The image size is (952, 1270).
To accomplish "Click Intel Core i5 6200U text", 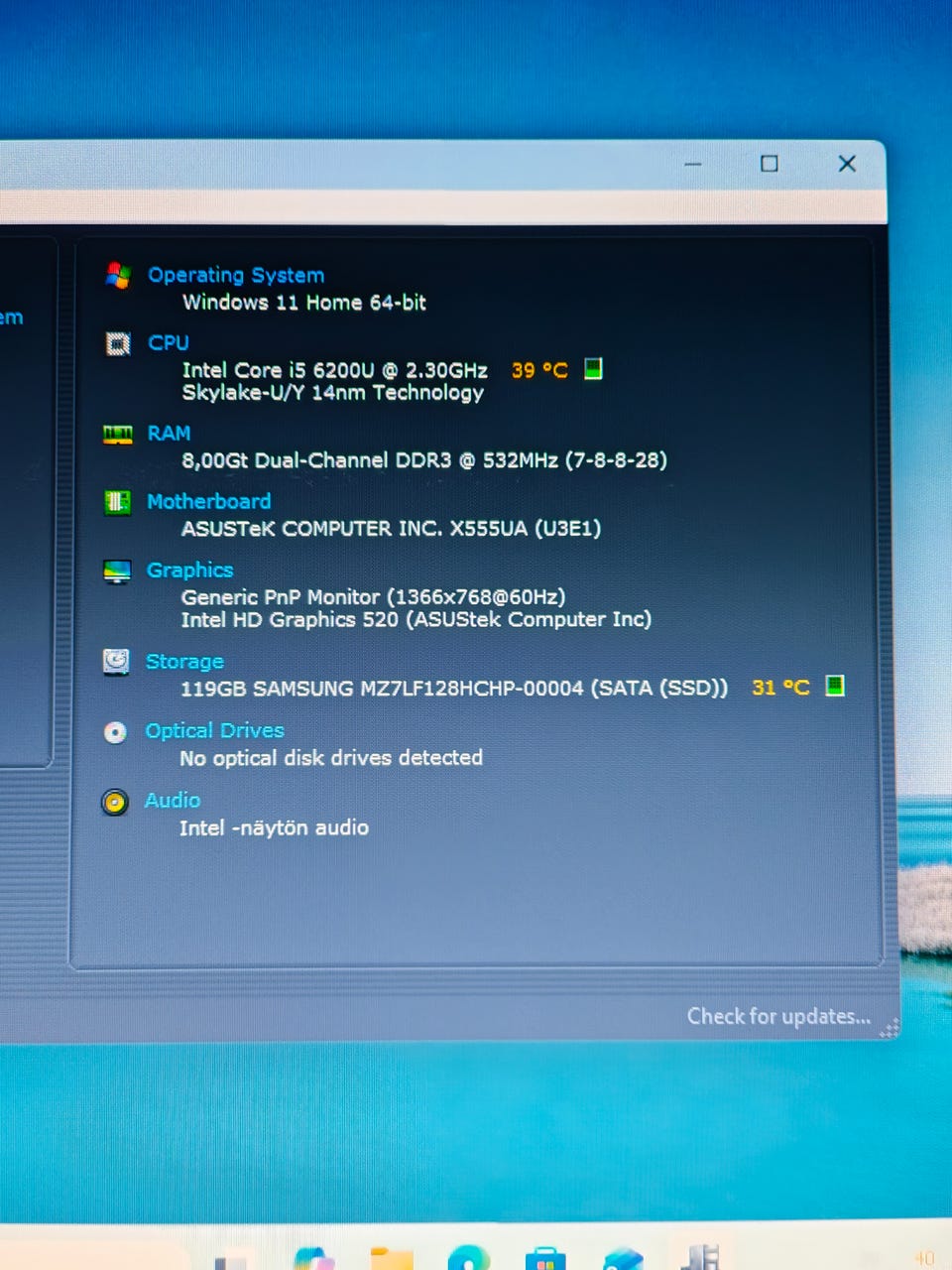I will (335, 370).
